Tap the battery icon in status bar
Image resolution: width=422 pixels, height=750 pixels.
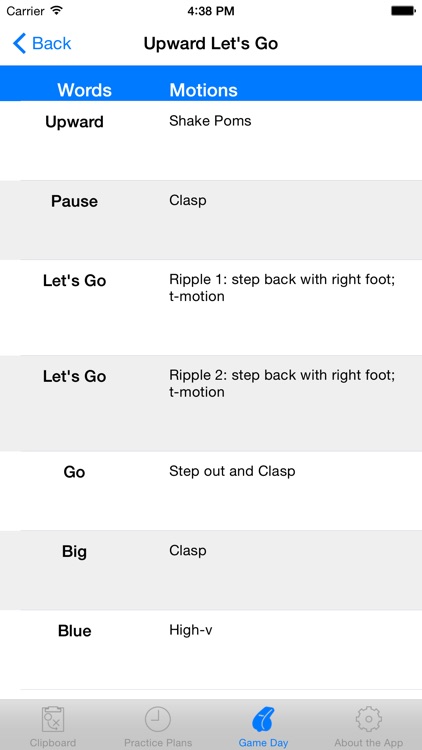coord(403,11)
